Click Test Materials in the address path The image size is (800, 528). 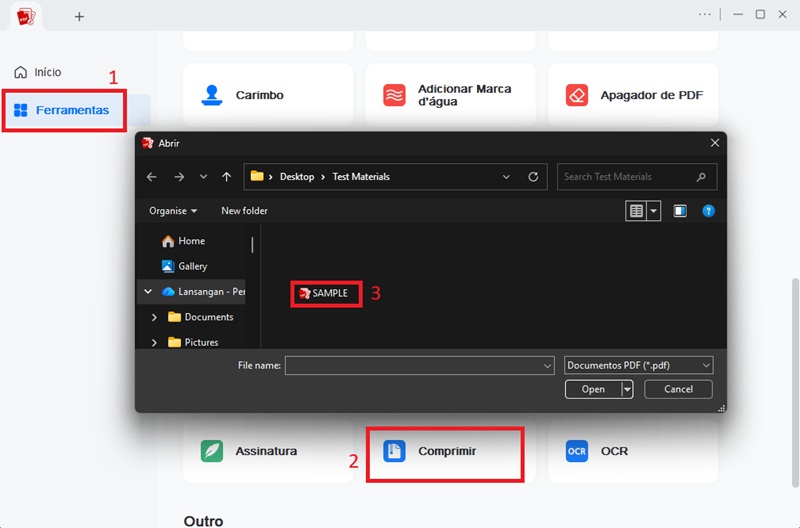361,177
